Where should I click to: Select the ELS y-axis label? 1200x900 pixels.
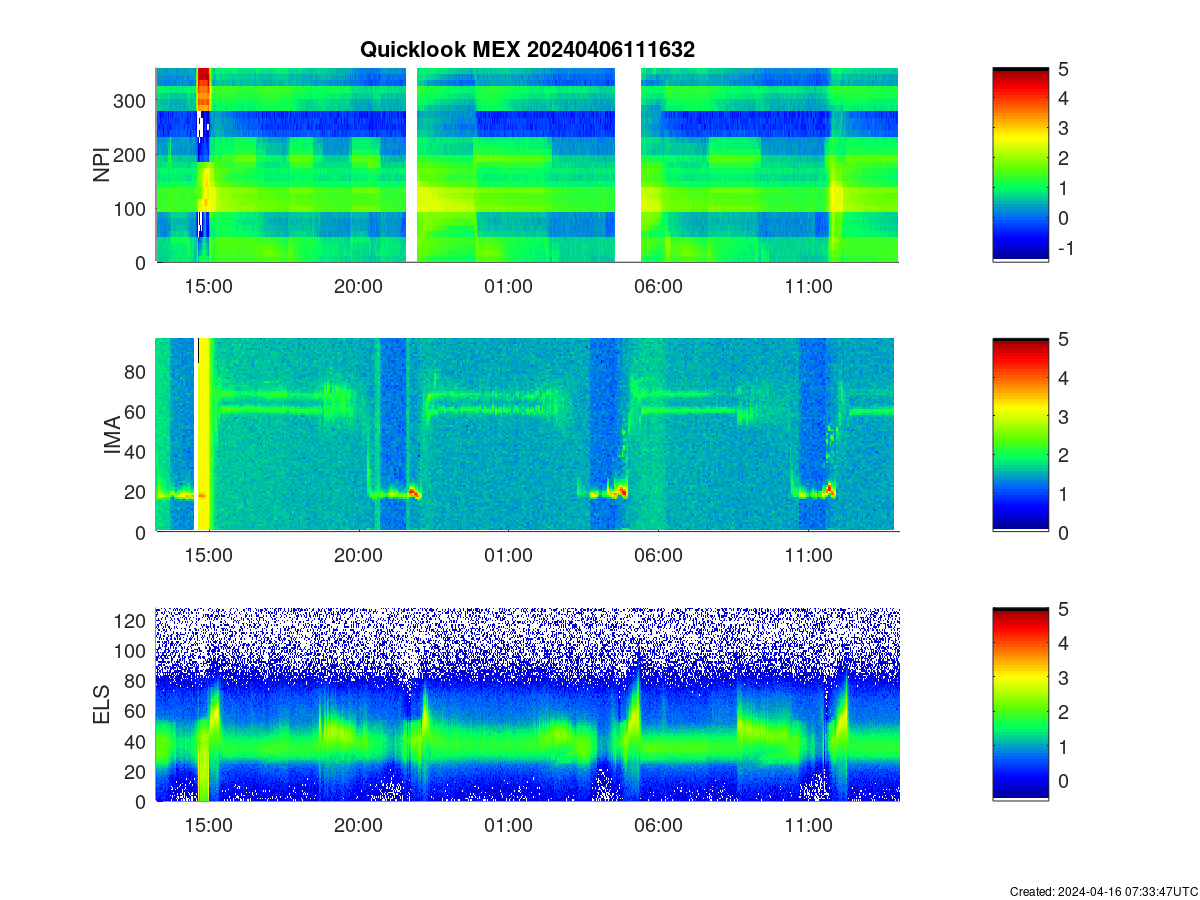101,705
